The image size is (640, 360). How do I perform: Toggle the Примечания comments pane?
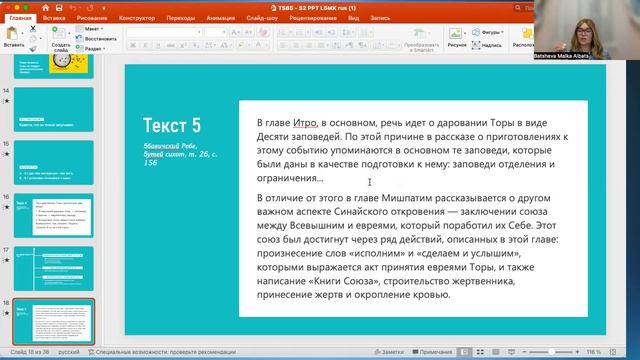(432, 352)
